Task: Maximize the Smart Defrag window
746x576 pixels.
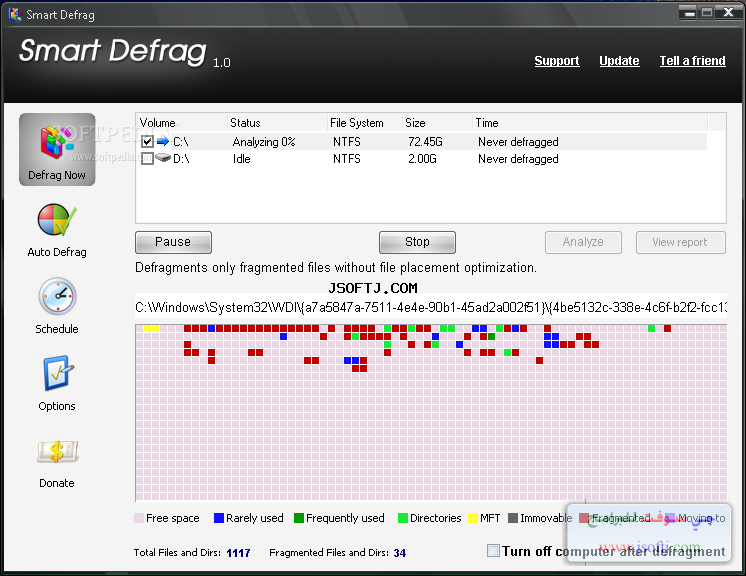Action: (707, 13)
